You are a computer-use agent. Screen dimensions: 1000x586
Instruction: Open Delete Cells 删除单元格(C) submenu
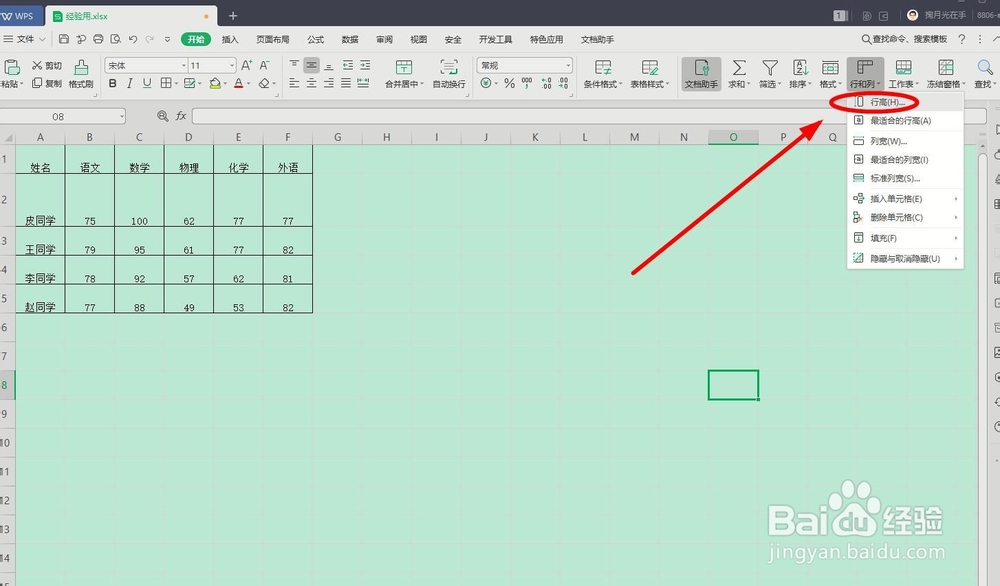tap(905, 217)
